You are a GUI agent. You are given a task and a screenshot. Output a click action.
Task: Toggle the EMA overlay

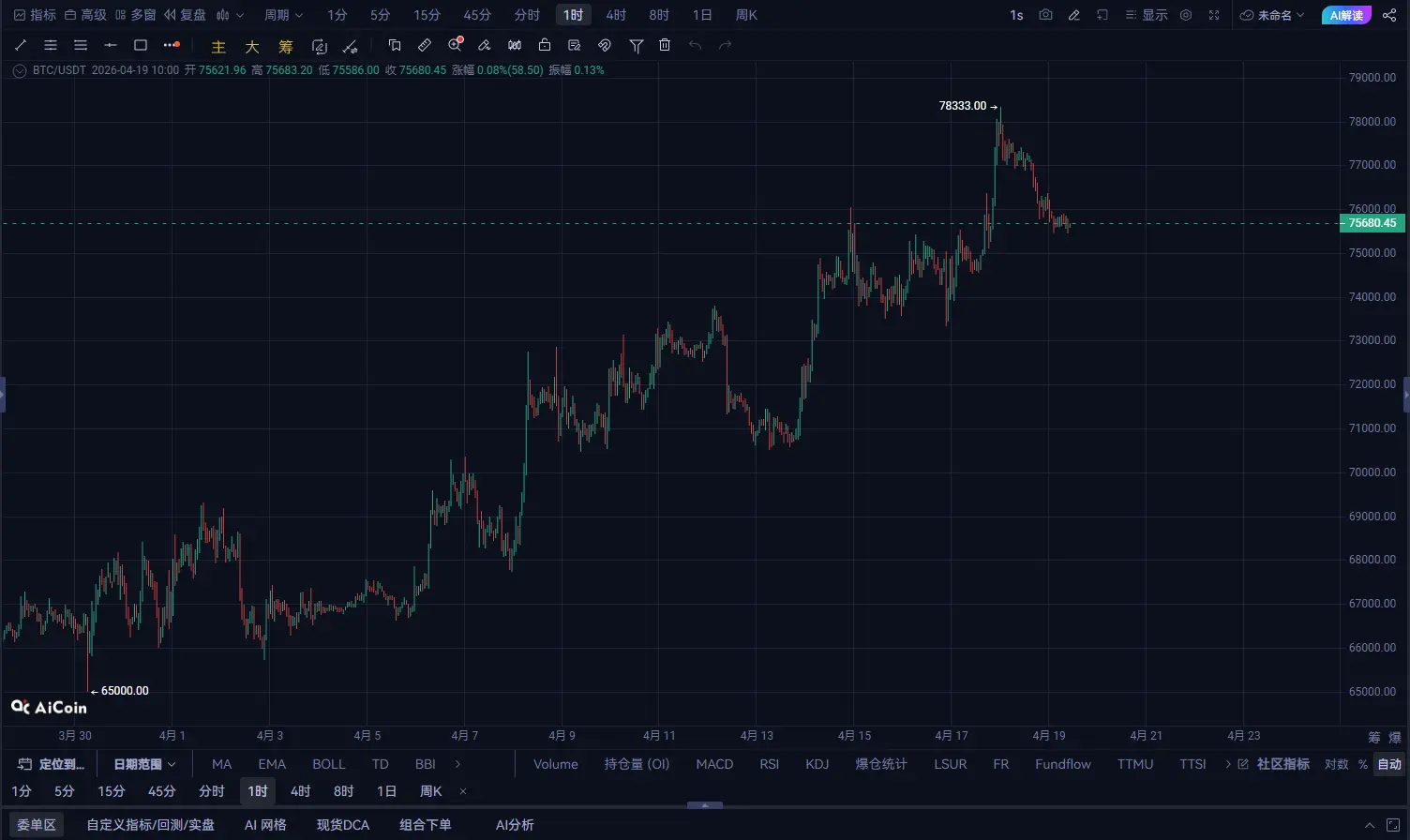click(x=272, y=764)
